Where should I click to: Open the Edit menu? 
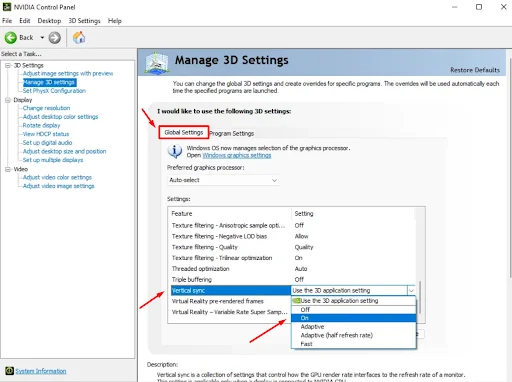25,21
